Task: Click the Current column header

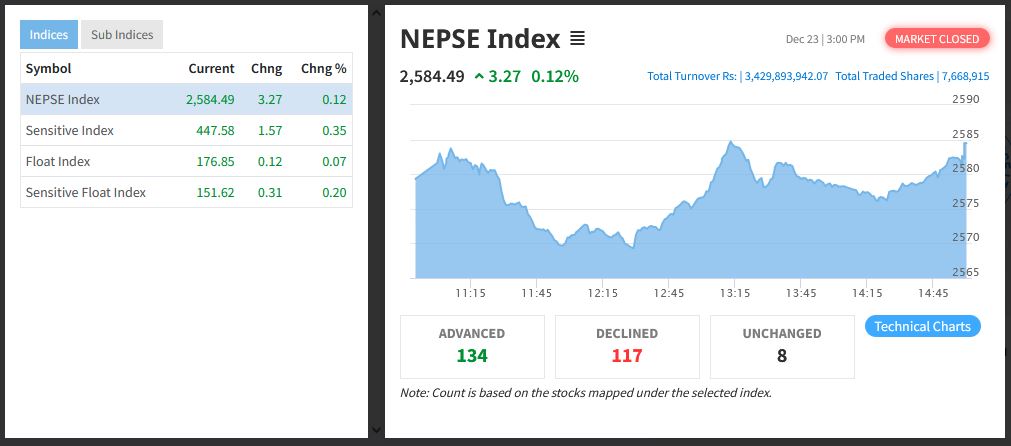Action: click(211, 68)
